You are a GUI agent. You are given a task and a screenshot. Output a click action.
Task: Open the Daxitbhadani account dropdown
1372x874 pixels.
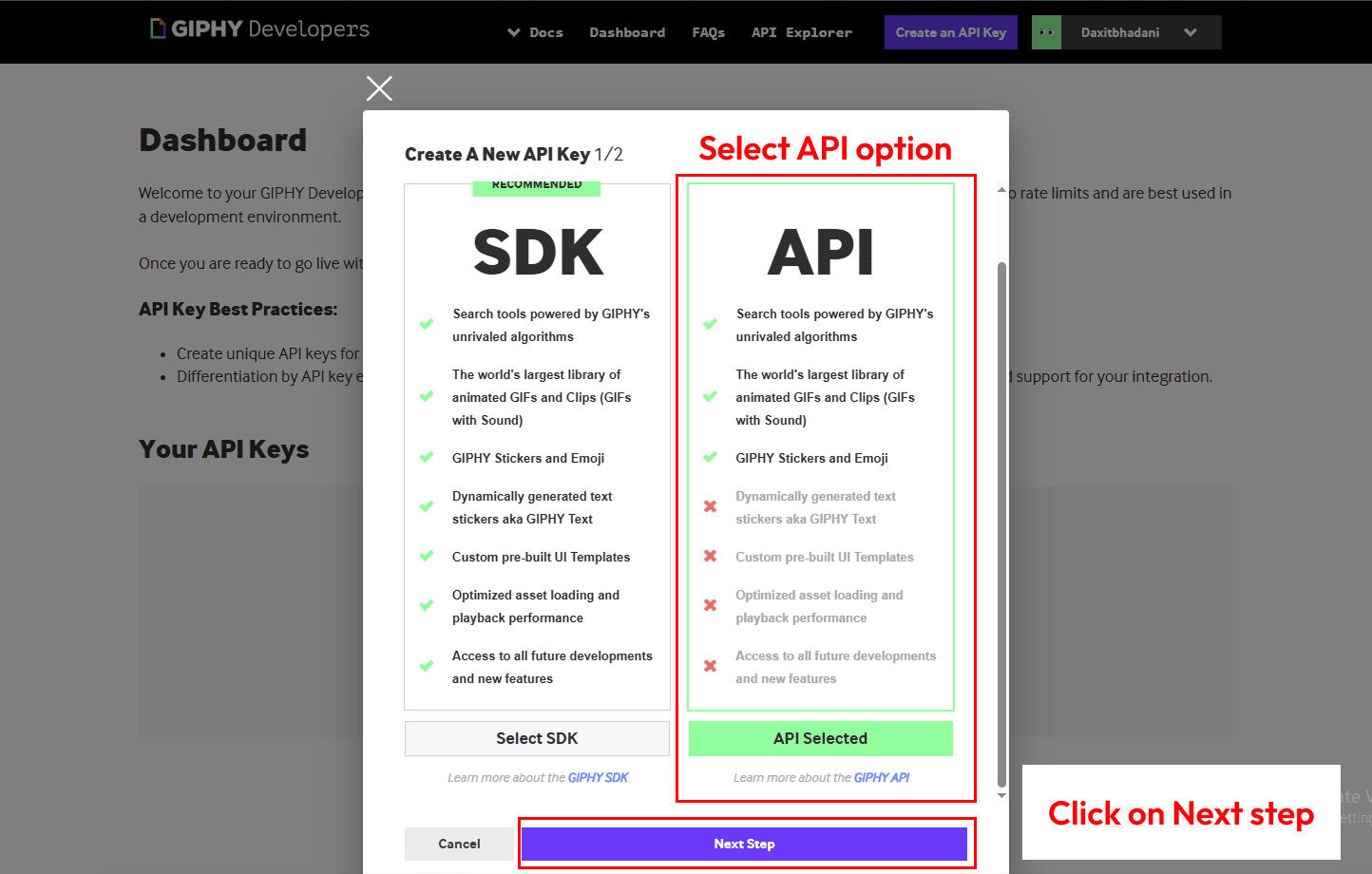1136,31
